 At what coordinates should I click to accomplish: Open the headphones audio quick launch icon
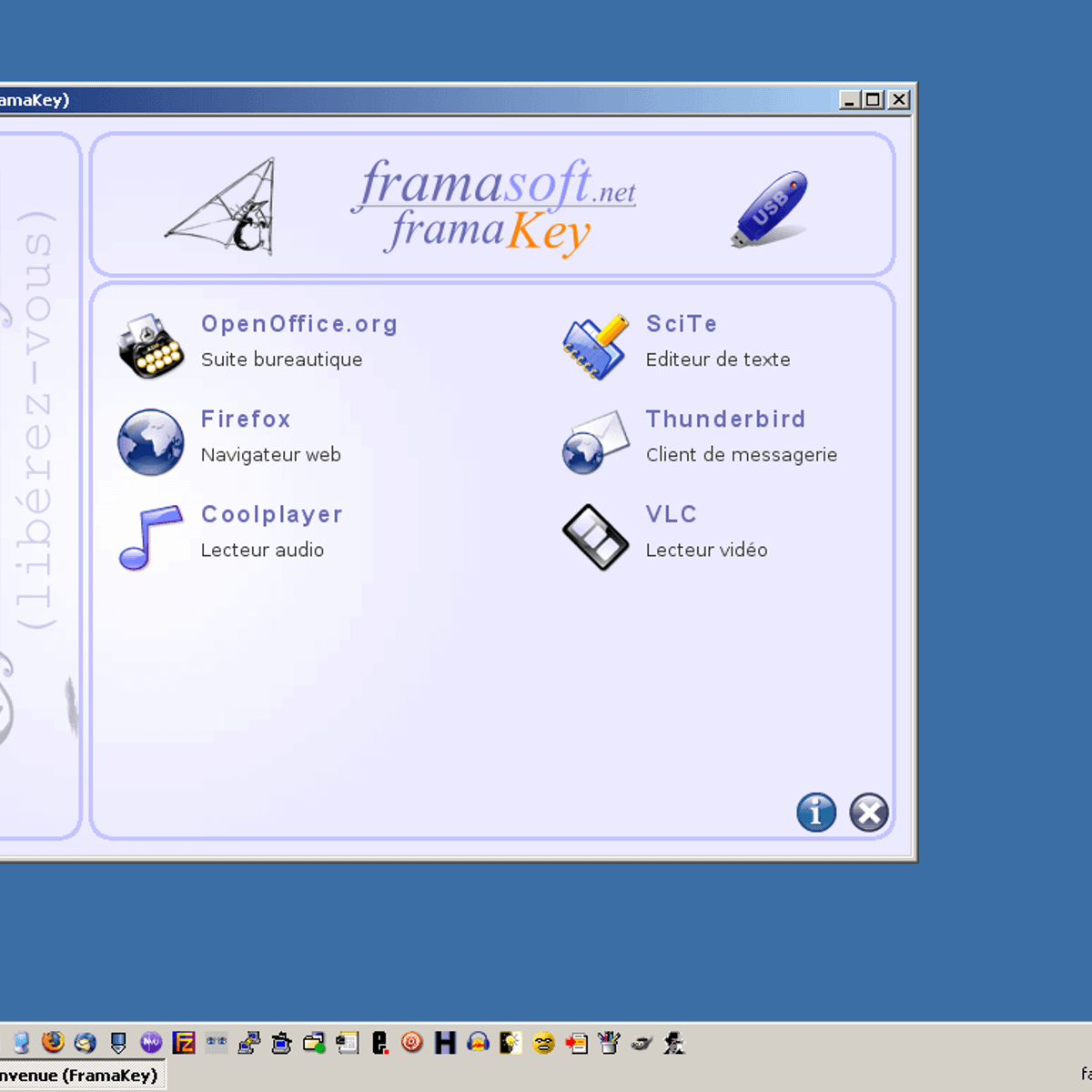(x=478, y=1042)
